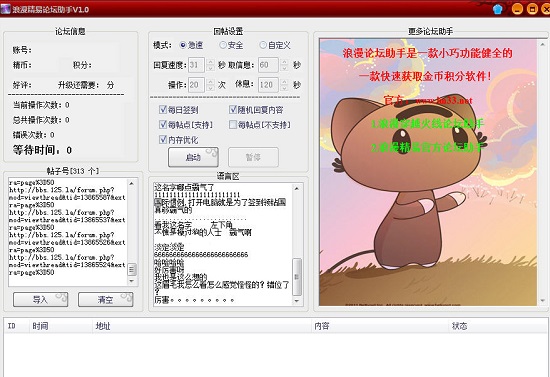The height and width of the screenshot is (377, 550).
Task: Click the 帖子号 list scrollbar thumb
Action: click(x=132, y=269)
